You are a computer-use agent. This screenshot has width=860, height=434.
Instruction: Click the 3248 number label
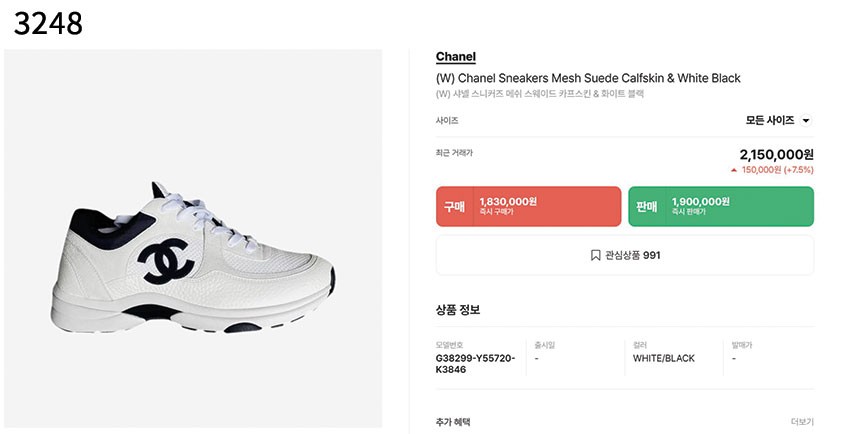click(48, 24)
